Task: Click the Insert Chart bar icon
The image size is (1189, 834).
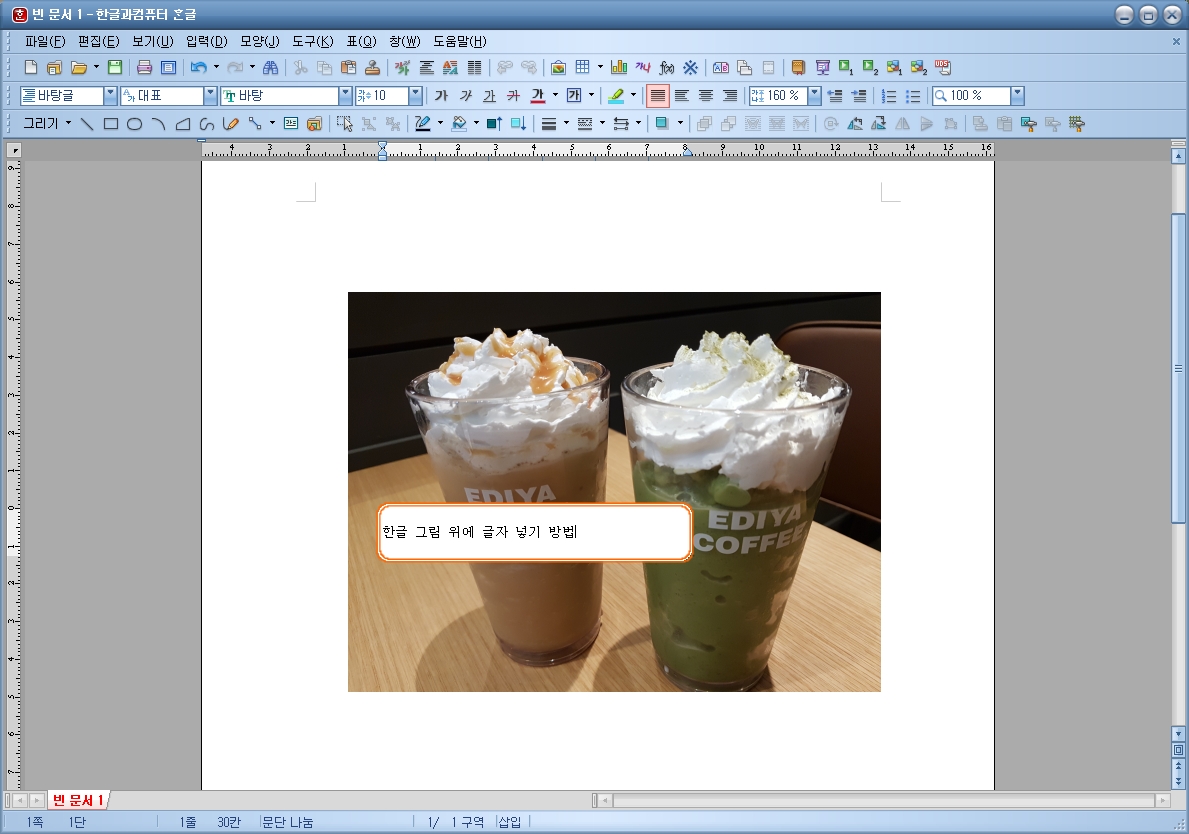Action: (619, 67)
